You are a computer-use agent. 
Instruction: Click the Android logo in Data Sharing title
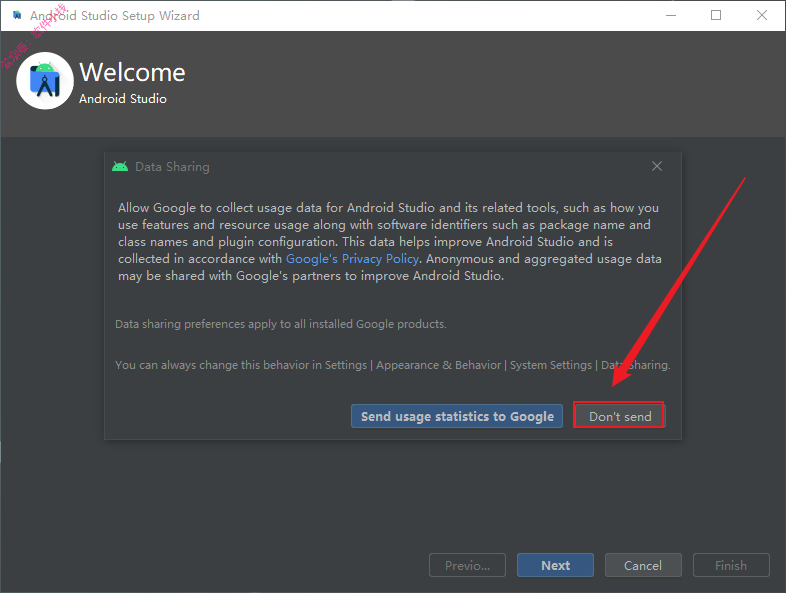[120, 166]
